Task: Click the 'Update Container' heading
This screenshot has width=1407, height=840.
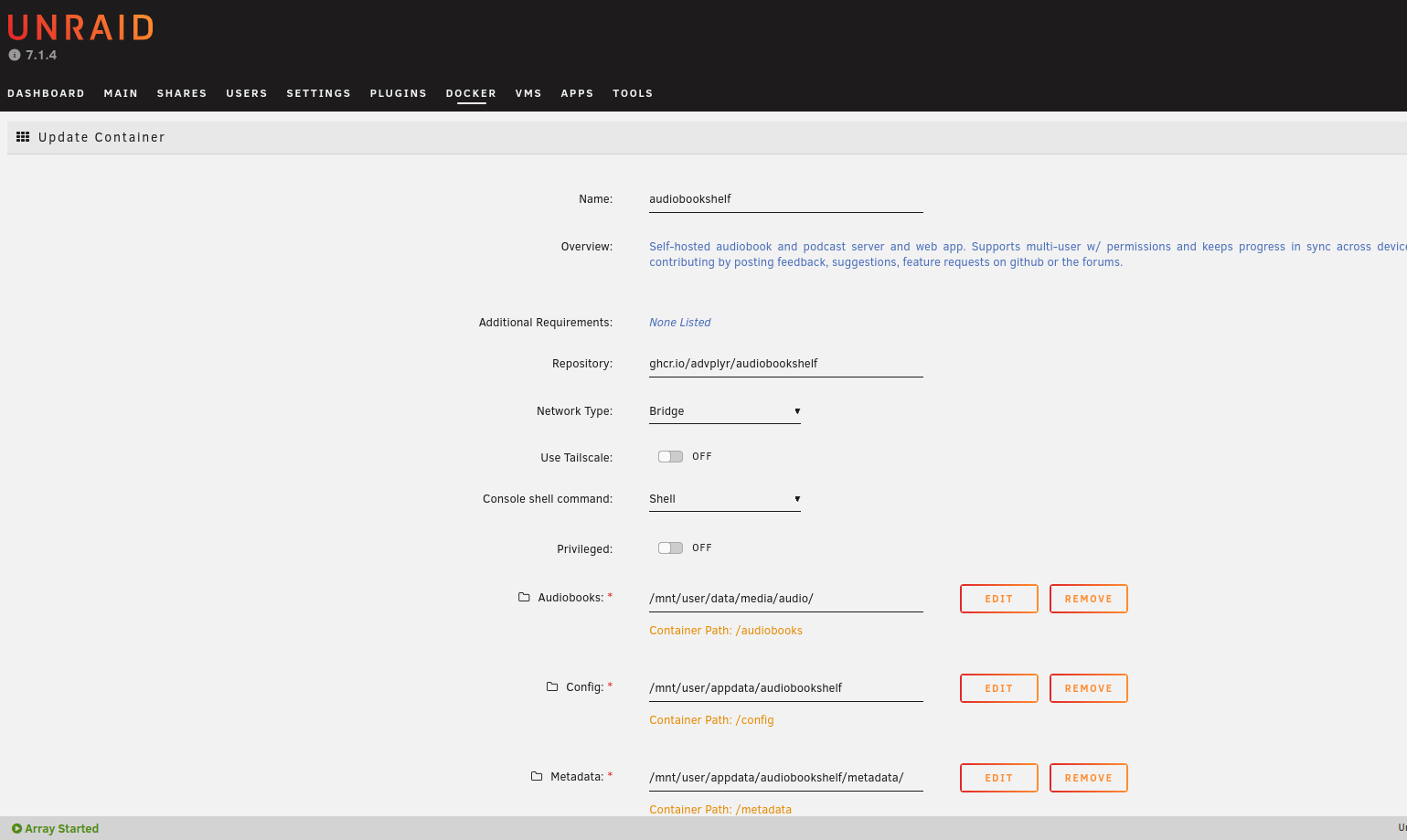Action: point(101,137)
